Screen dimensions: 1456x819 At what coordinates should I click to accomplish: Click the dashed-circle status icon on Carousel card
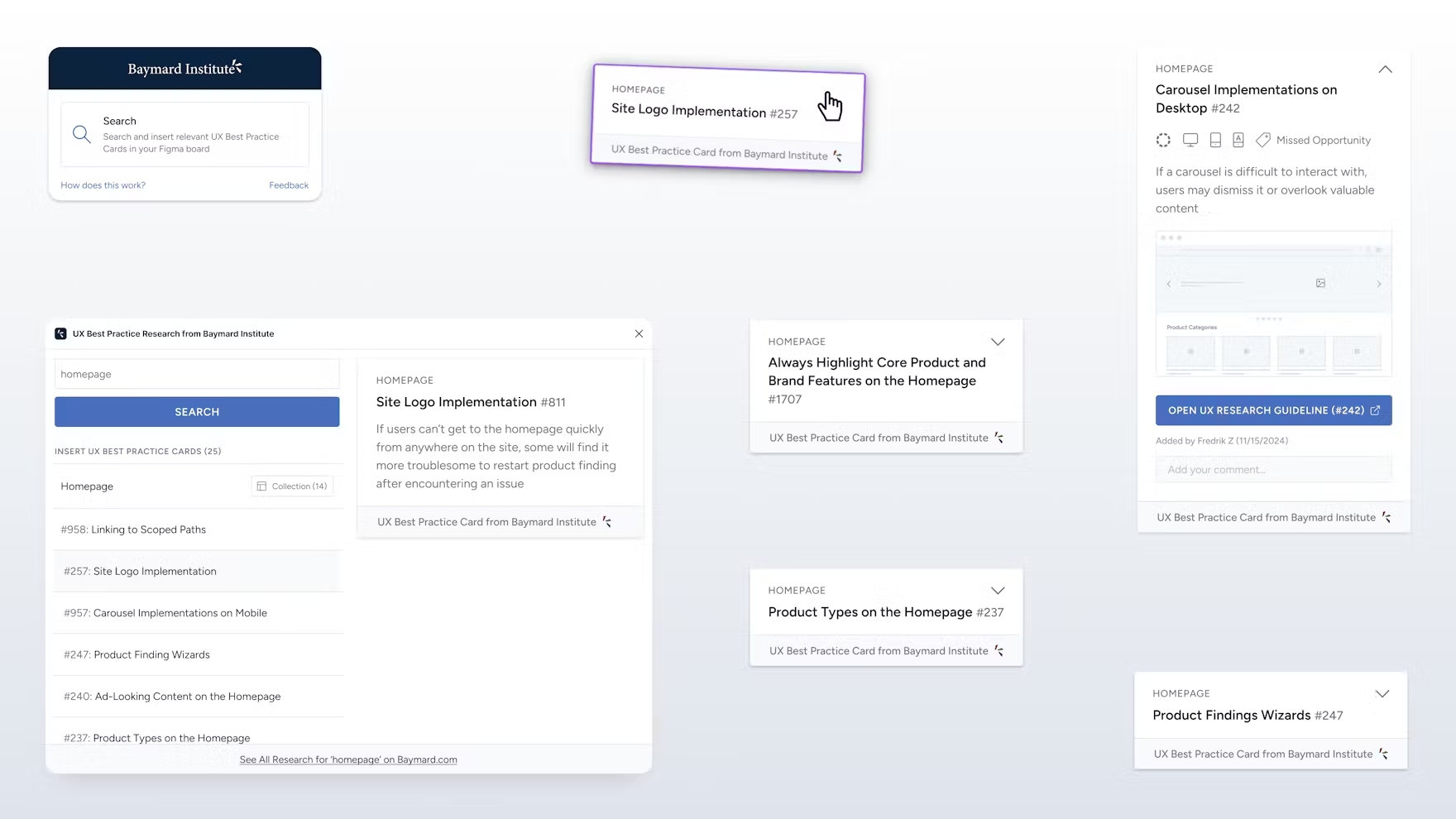1163,140
